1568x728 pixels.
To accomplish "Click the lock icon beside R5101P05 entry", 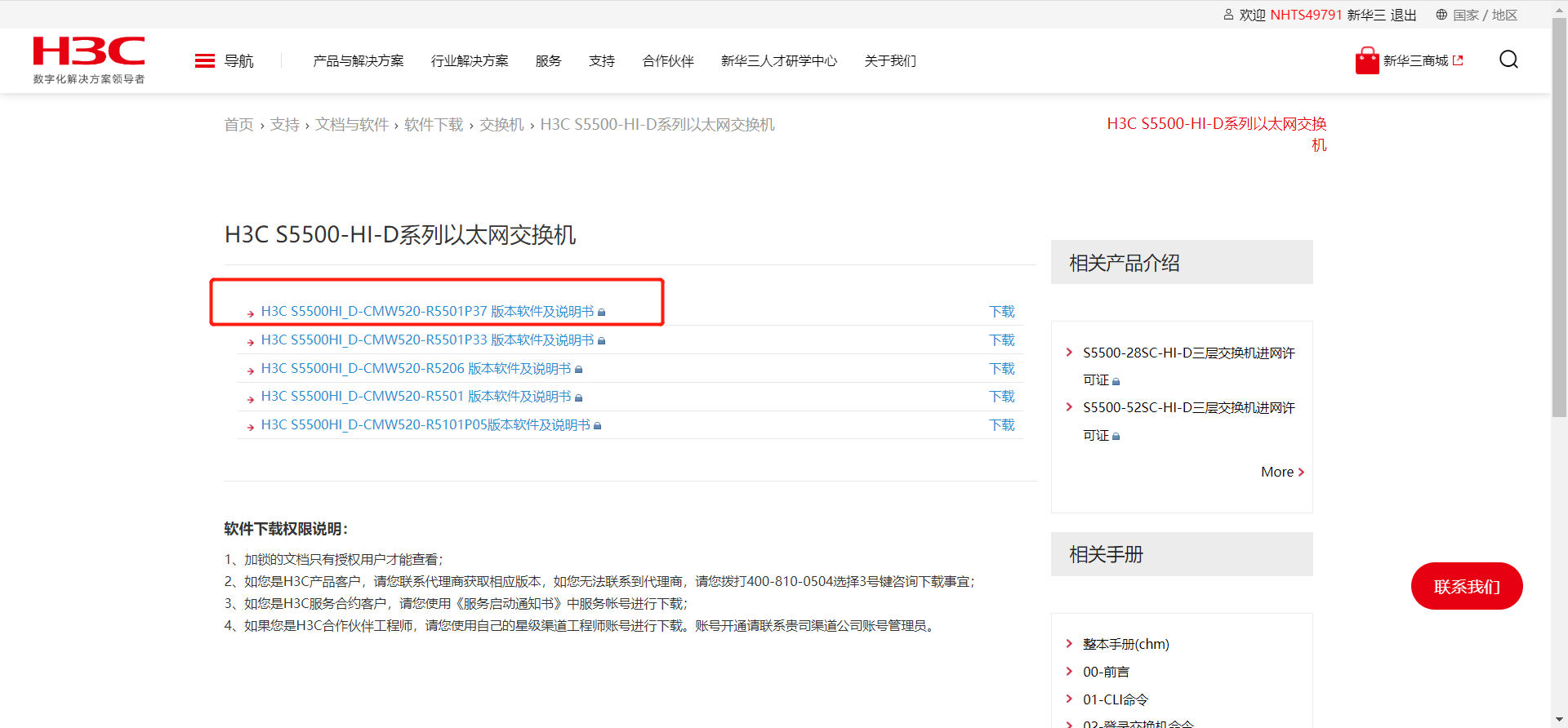I will point(598,426).
